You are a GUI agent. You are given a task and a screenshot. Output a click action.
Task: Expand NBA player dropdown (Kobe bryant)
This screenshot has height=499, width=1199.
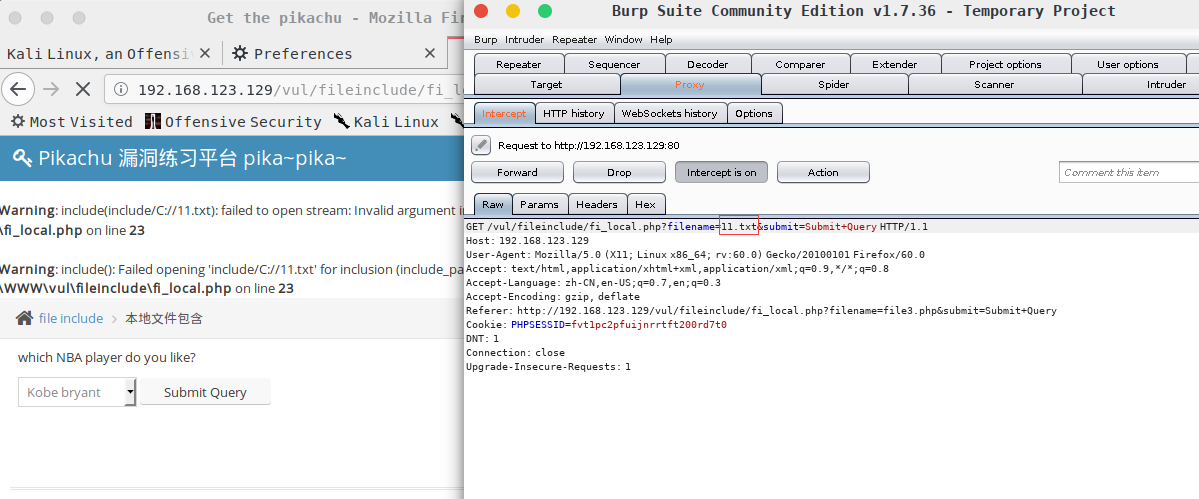[77, 392]
